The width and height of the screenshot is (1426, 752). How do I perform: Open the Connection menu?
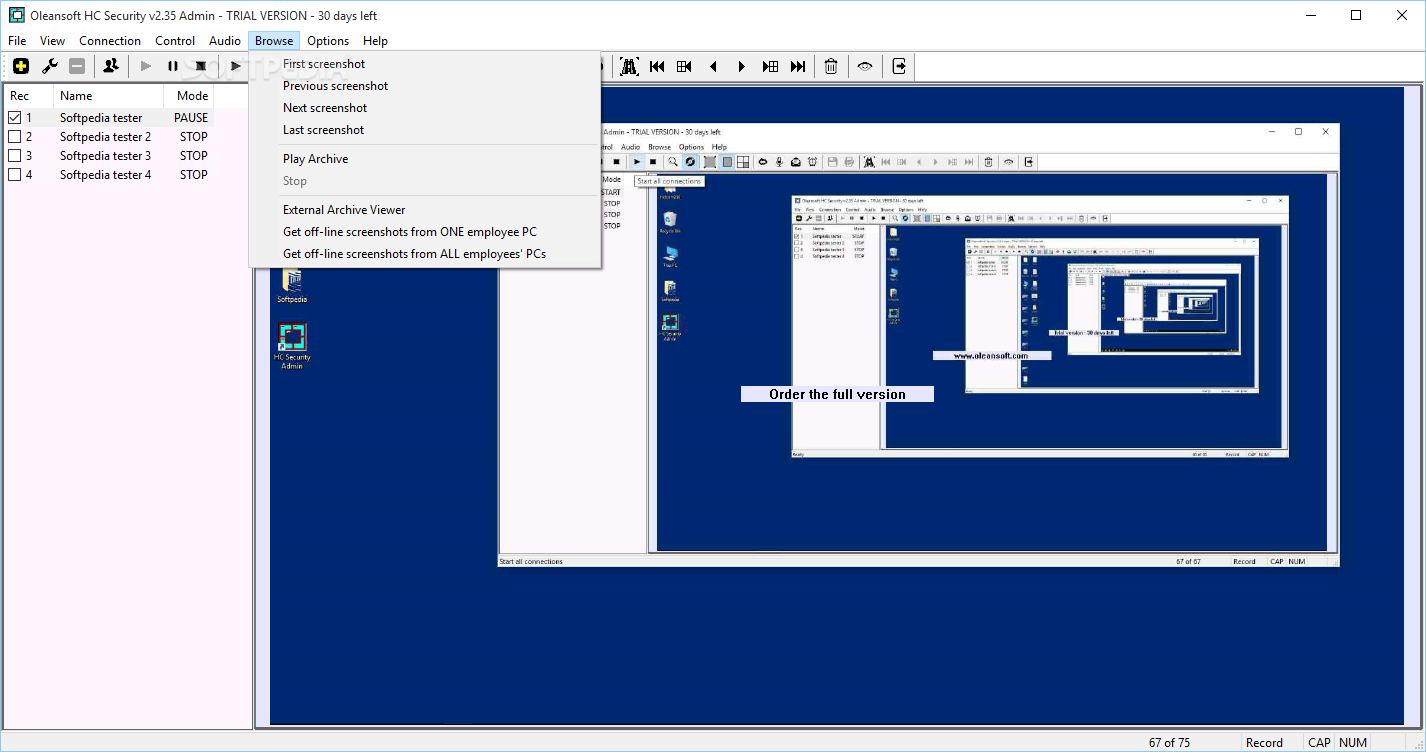[110, 41]
